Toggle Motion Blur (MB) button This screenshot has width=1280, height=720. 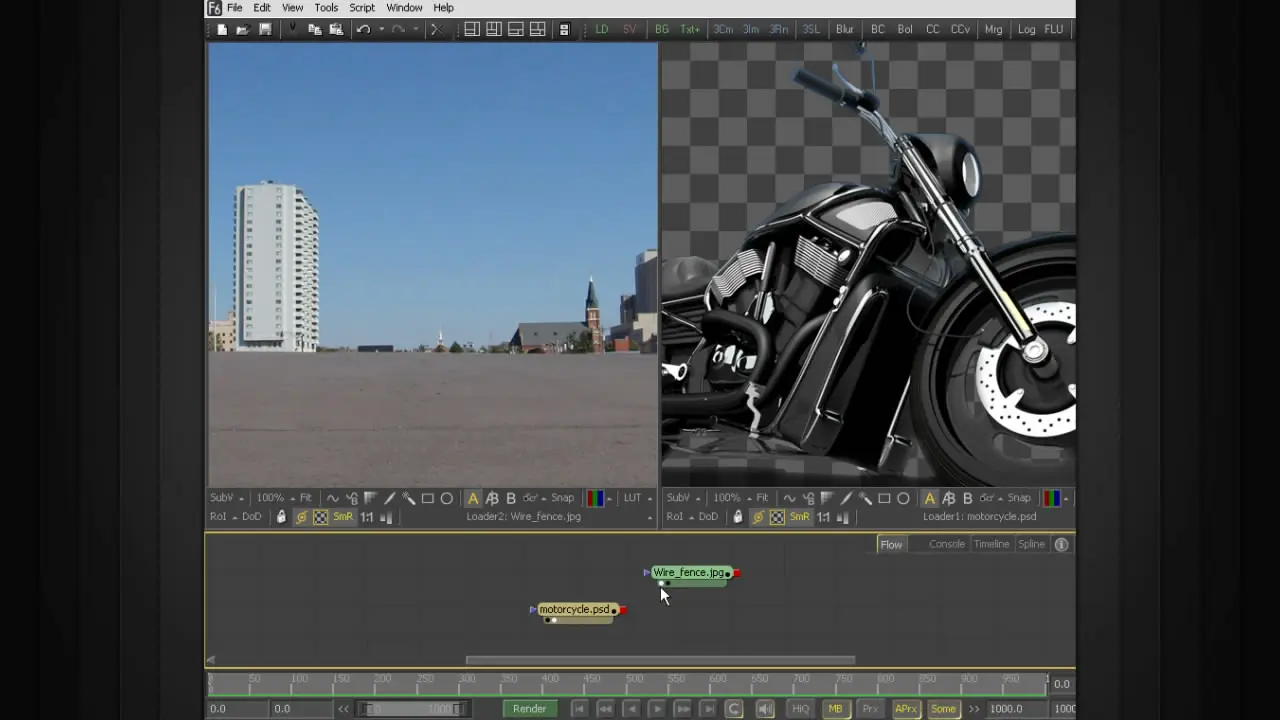tap(835, 709)
